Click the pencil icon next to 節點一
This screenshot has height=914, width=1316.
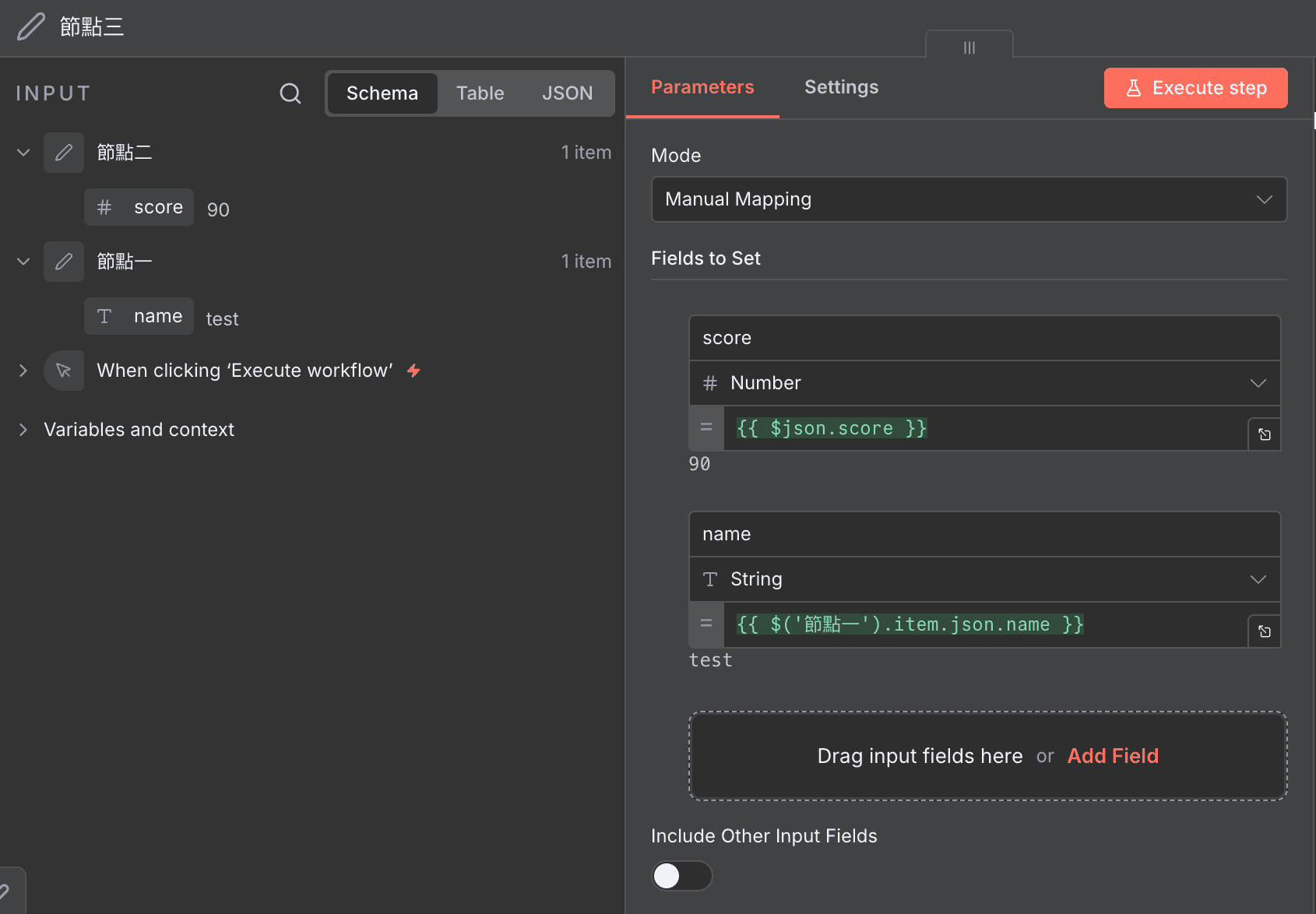point(64,262)
